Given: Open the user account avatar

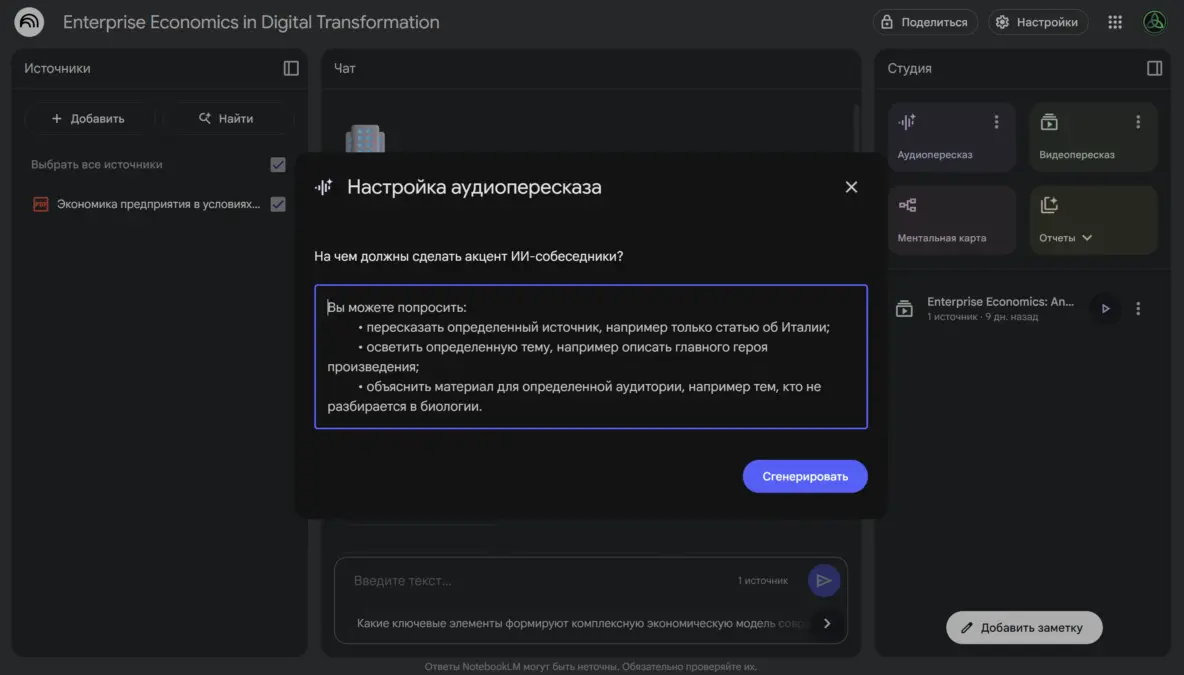Looking at the screenshot, I should pos(1155,22).
